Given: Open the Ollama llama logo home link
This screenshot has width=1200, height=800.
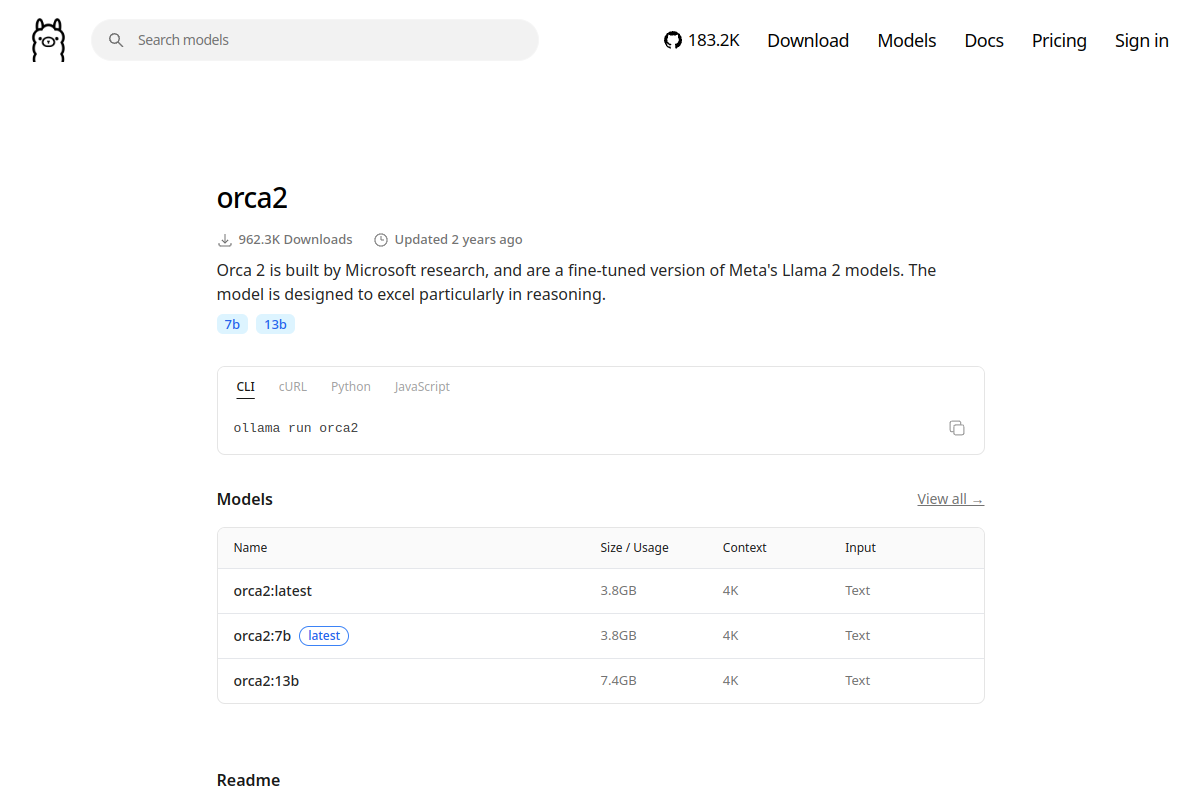Looking at the screenshot, I should (48, 40).
